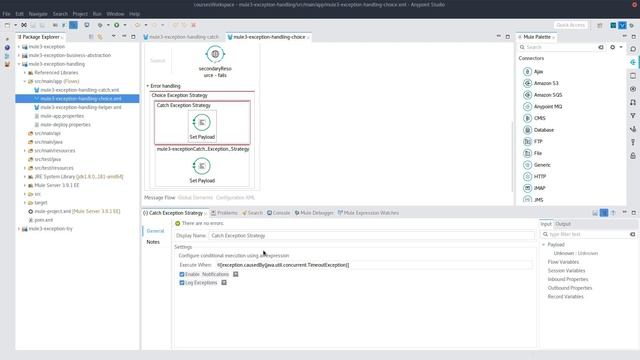640x360 pixels.
Task: Open Package Explorer view menu dropdown
Action: click(113, 37)
